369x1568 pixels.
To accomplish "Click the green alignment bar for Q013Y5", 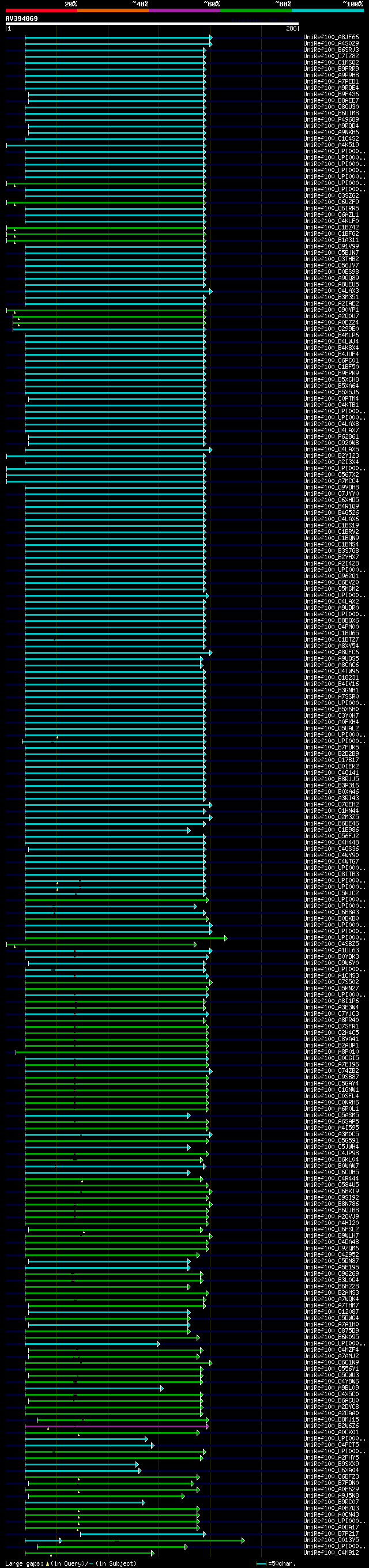I will [152, 1540].
